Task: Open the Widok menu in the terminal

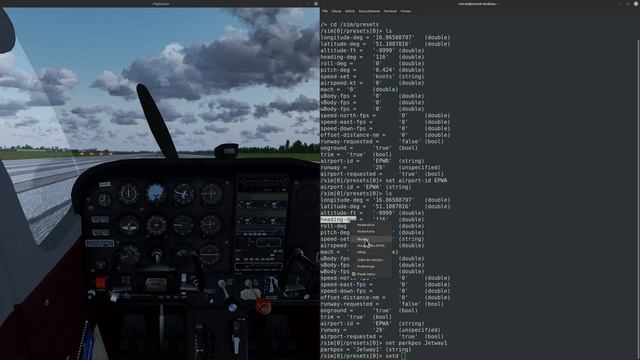Action: [x=350, y=11]
